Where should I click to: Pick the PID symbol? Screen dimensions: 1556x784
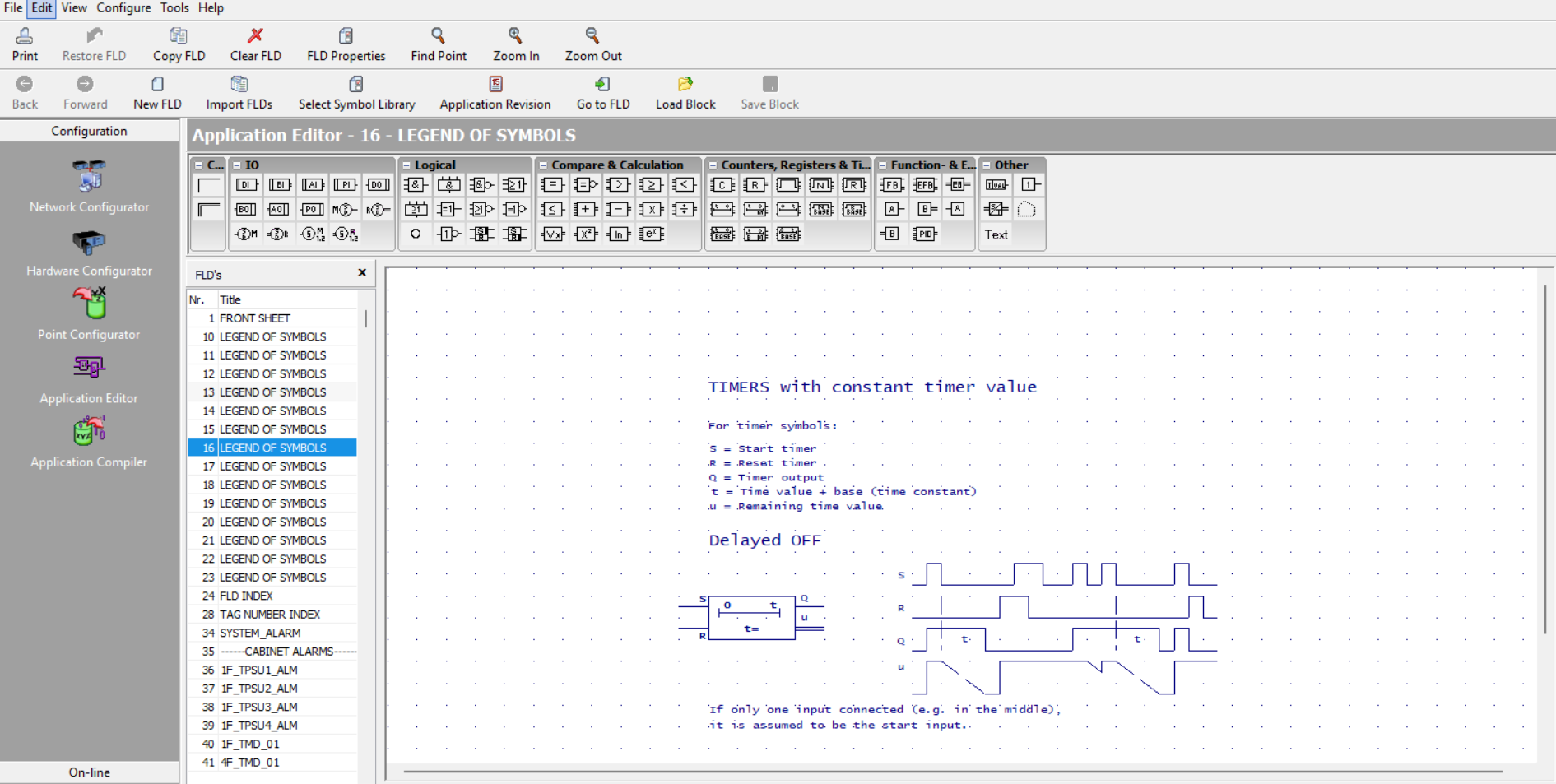(x=924, y=234)
